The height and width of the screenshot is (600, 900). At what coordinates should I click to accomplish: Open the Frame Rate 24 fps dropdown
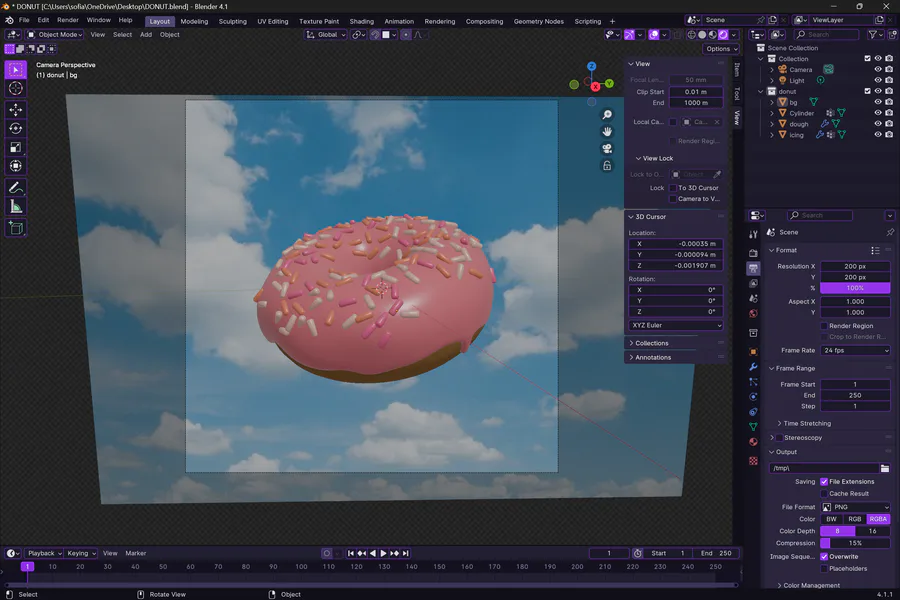855,350
